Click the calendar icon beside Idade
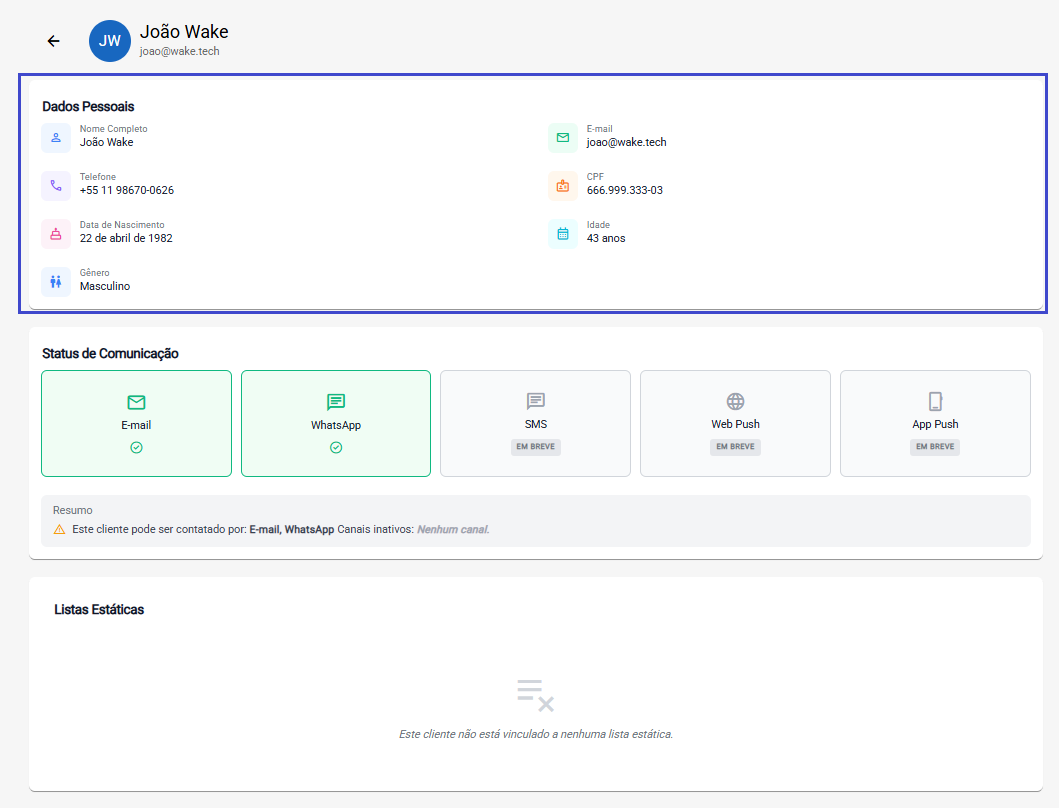Viewport: 1059px width, 808px height. tap(563, 233)
